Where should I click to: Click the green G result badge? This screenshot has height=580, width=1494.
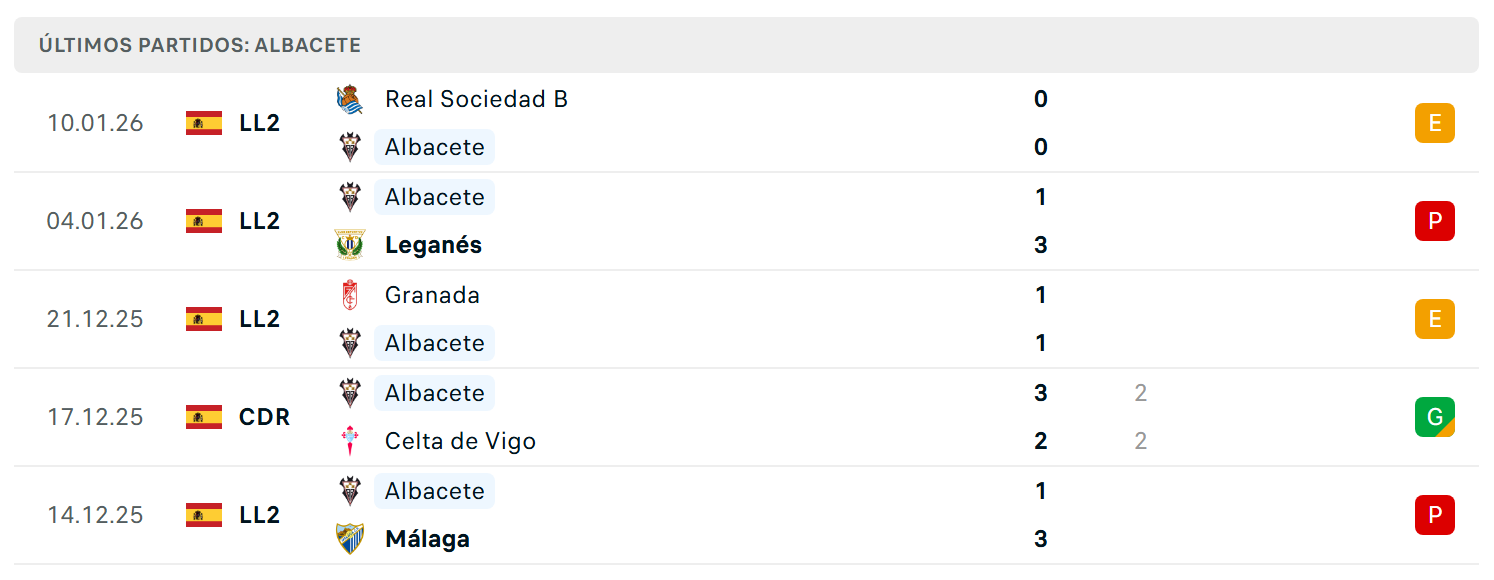click(x=1435, y=417)
